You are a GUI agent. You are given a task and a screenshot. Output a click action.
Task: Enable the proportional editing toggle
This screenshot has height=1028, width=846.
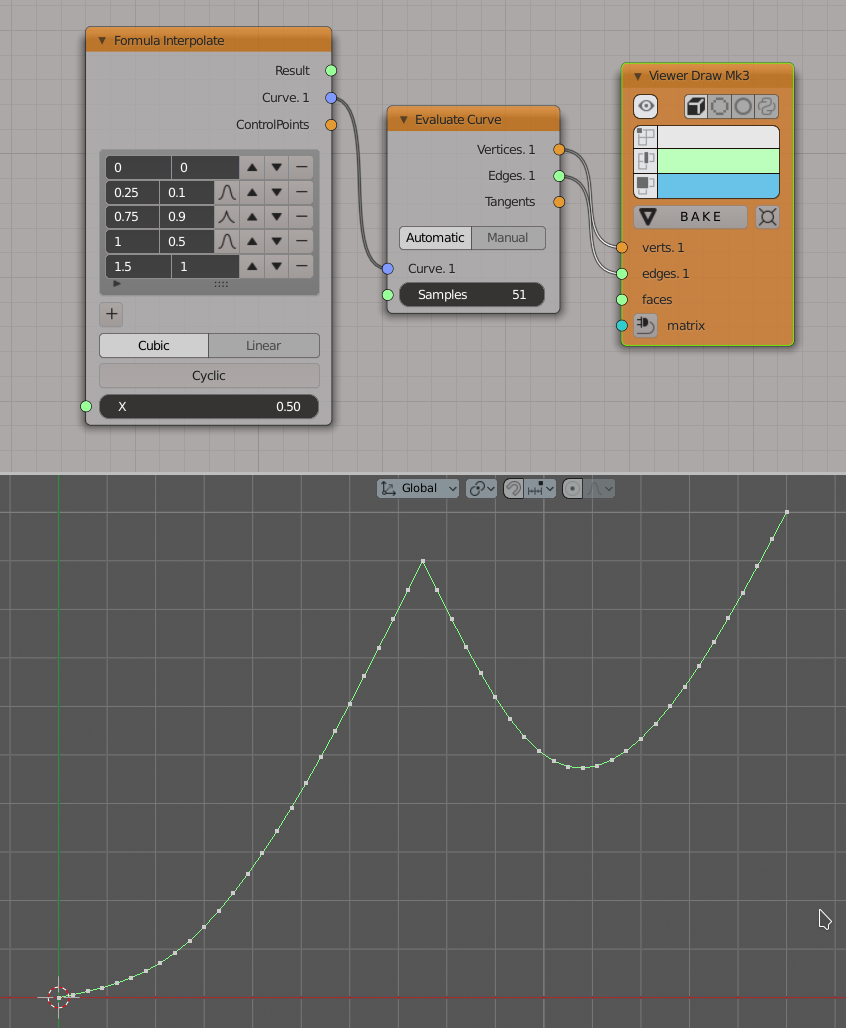coord(572,488)
